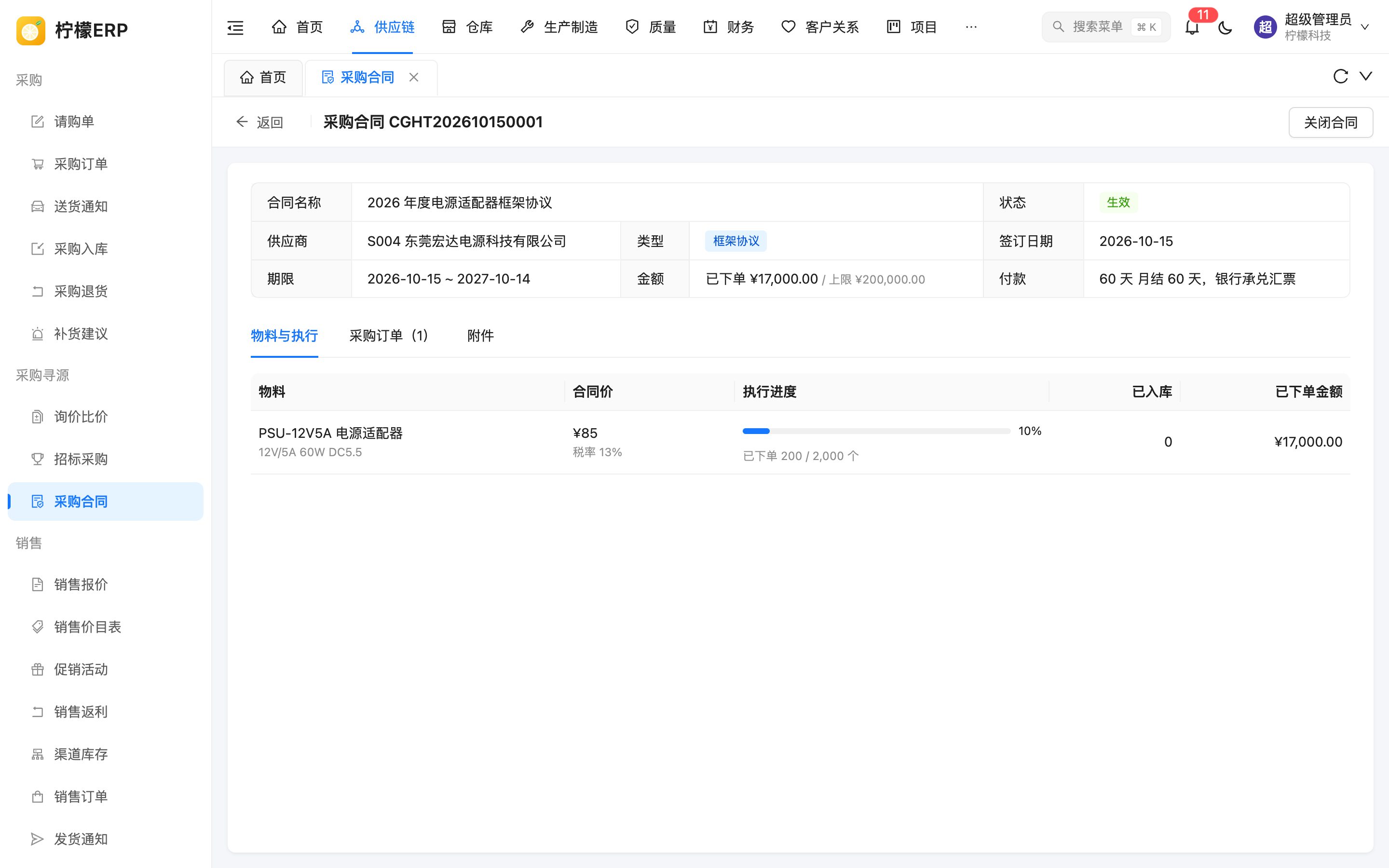
Task: Open 请购单 in the sidebar
Action: pos(106,122)
